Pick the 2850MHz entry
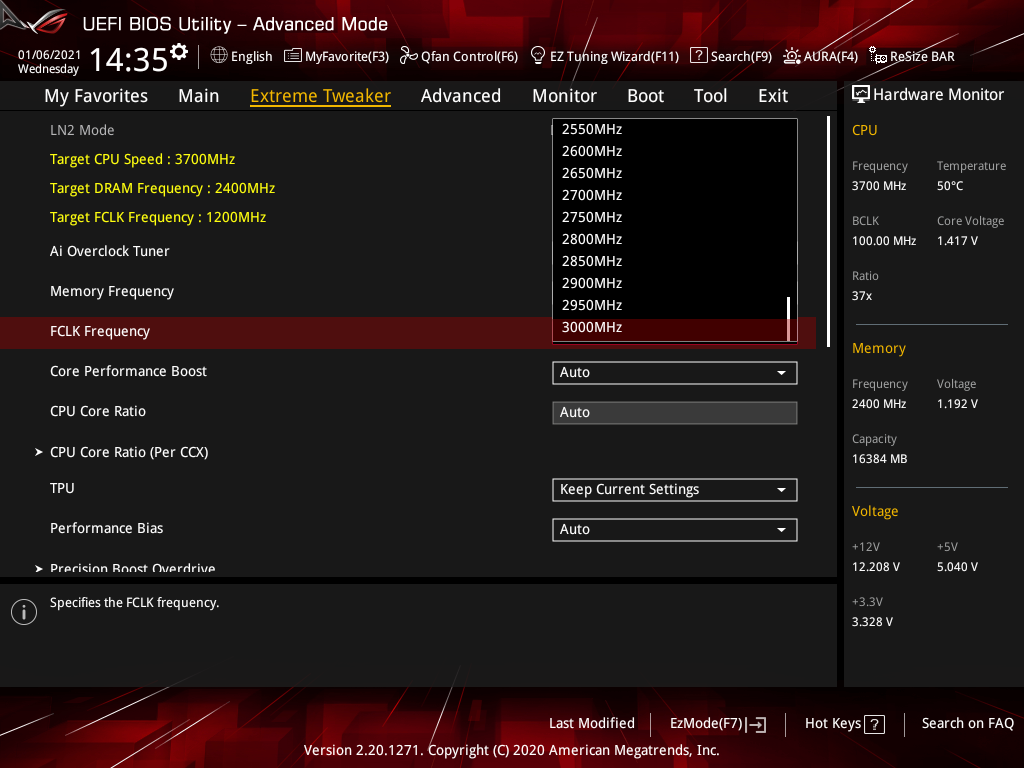The width and height of the screenshot is (1024, 768). [670, 261]
